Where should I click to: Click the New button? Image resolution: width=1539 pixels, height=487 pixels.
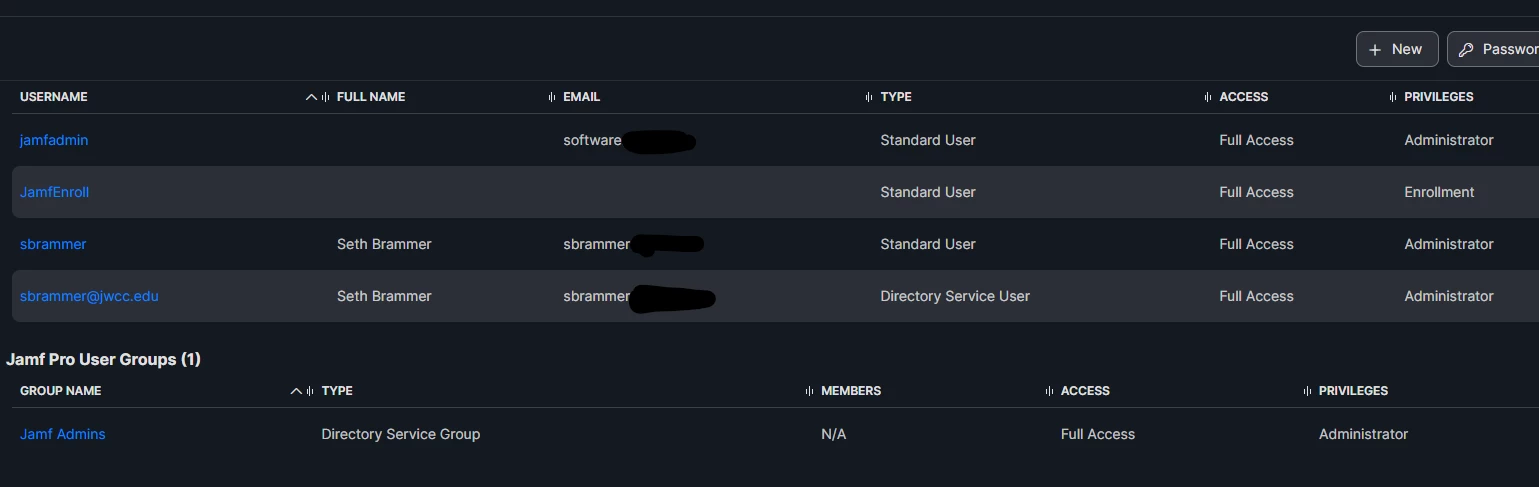pos(1396,49)
